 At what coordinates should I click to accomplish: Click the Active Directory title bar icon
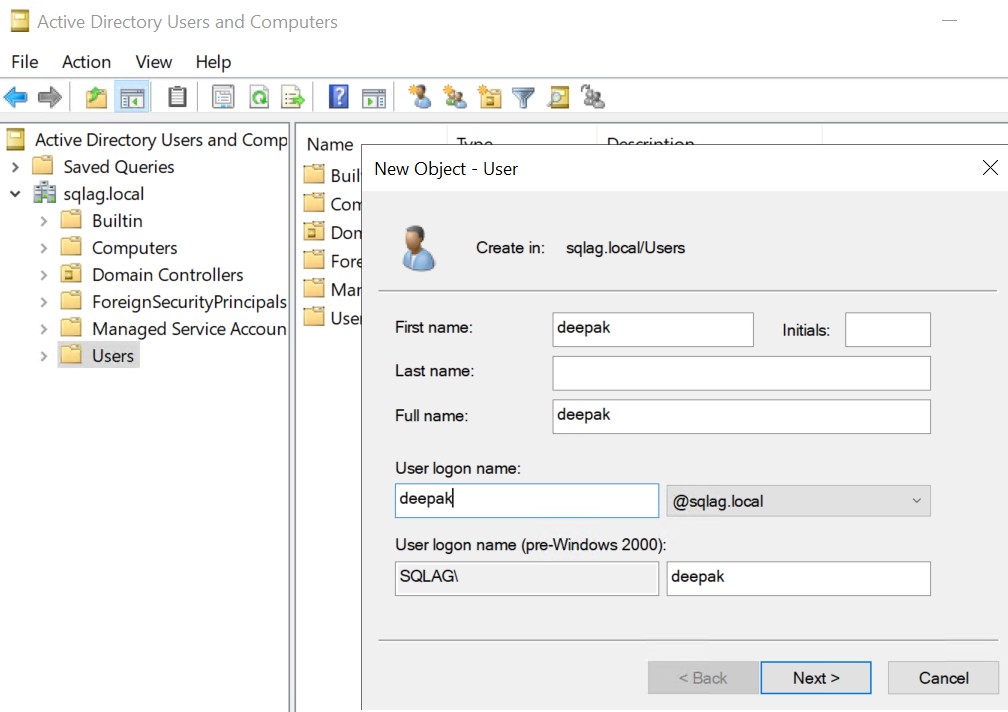point(20,21)
